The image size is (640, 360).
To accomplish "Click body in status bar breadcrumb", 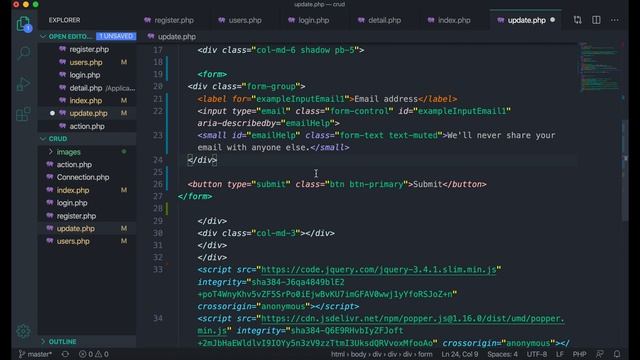I will point(358,354).
